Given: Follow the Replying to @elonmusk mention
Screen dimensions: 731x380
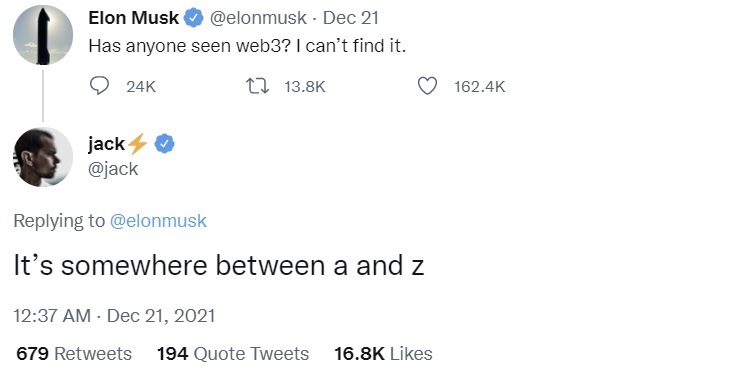Looking at the screenshot, I should pyautogui.click(x=158, y=221).
